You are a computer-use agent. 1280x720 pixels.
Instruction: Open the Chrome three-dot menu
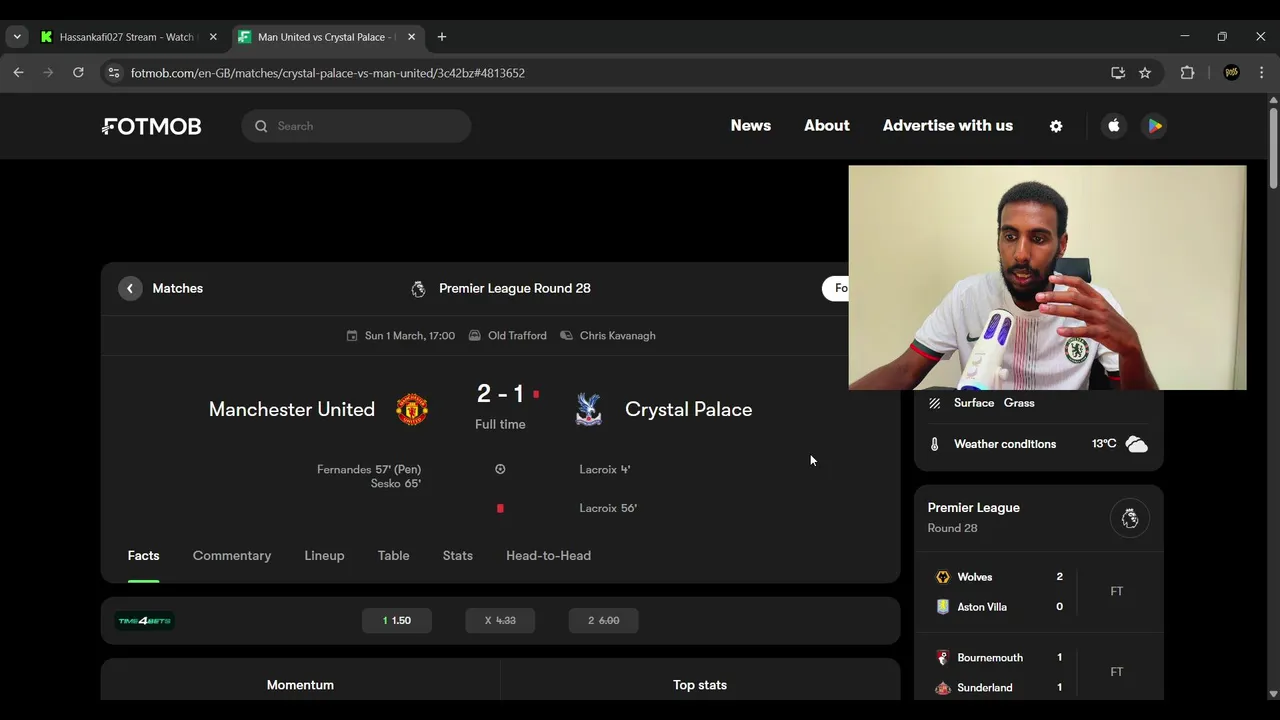[1261, 73]
